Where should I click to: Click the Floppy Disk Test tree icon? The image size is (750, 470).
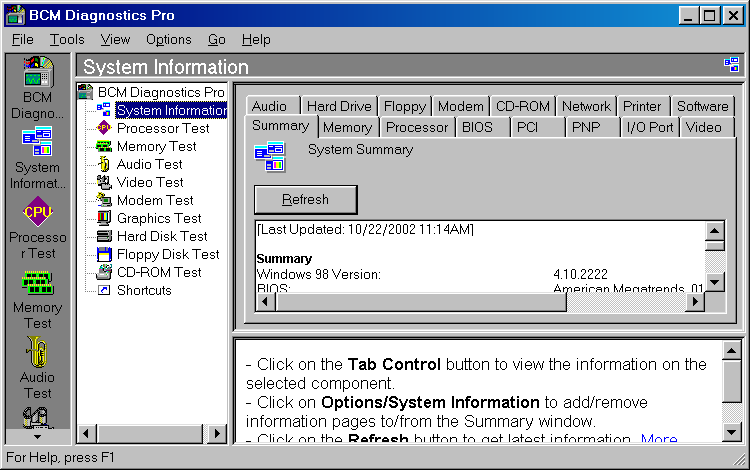(104, 254)
